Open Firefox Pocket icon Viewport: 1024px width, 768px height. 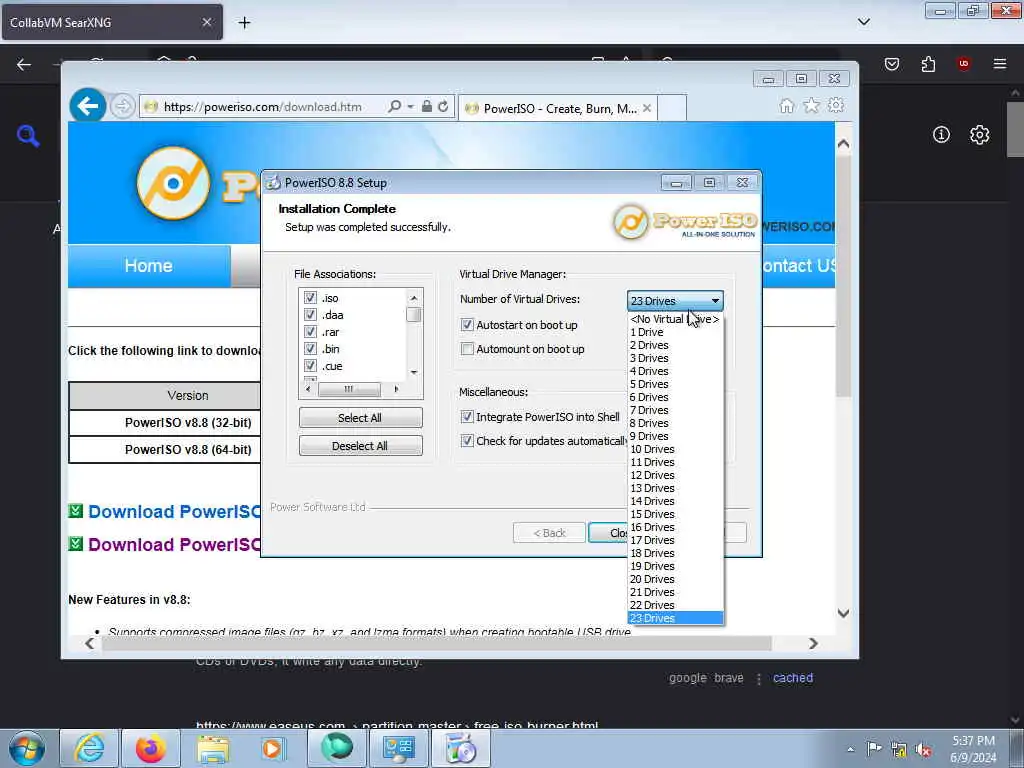pos(891,64)
